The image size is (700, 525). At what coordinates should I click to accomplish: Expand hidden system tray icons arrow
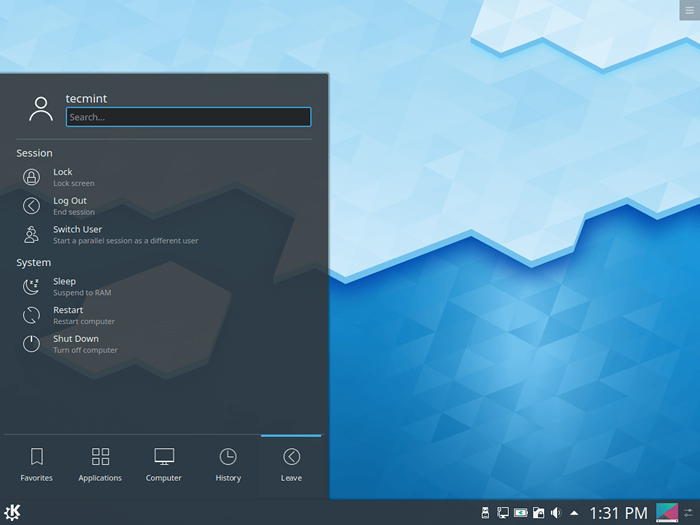(x=574, y=513)
